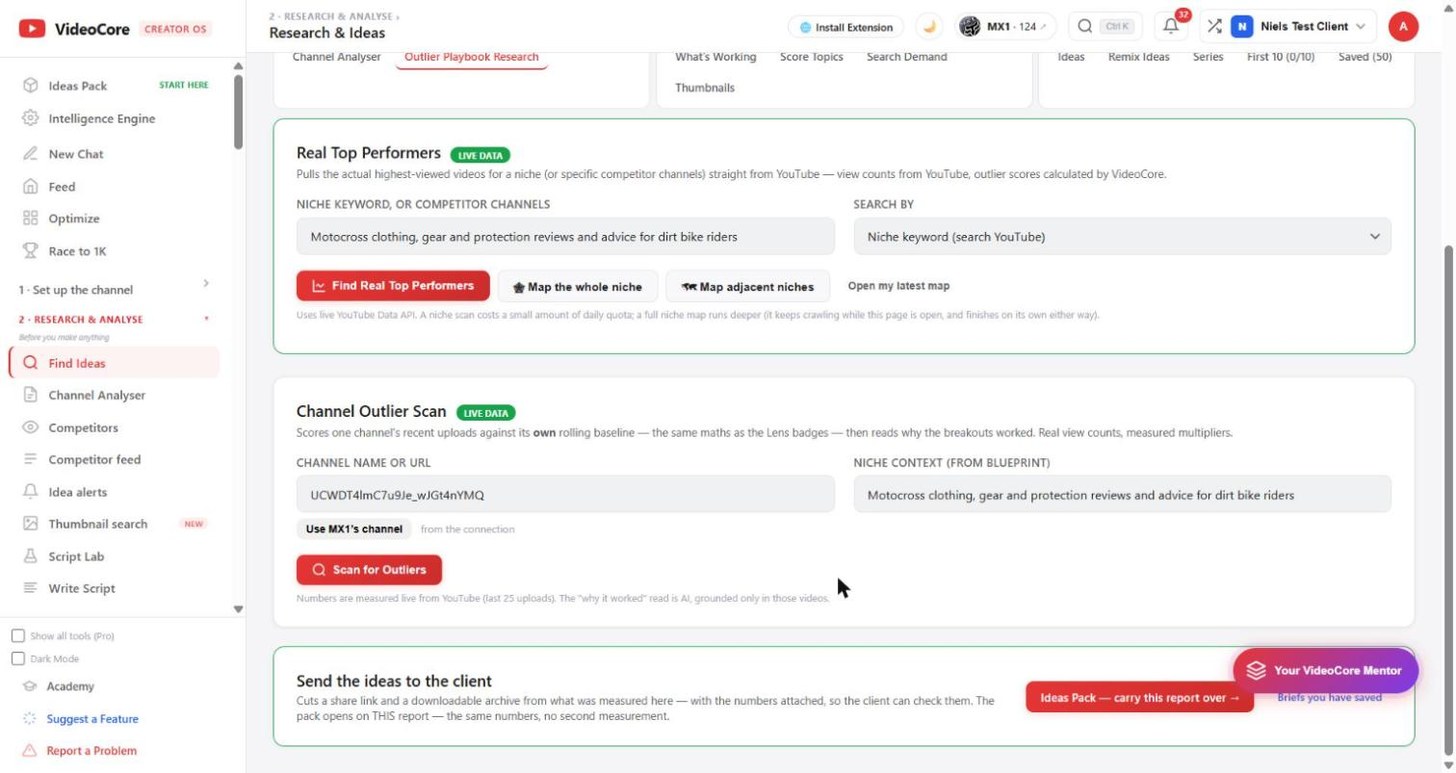Open the notifications bell

coord(1171,27)
